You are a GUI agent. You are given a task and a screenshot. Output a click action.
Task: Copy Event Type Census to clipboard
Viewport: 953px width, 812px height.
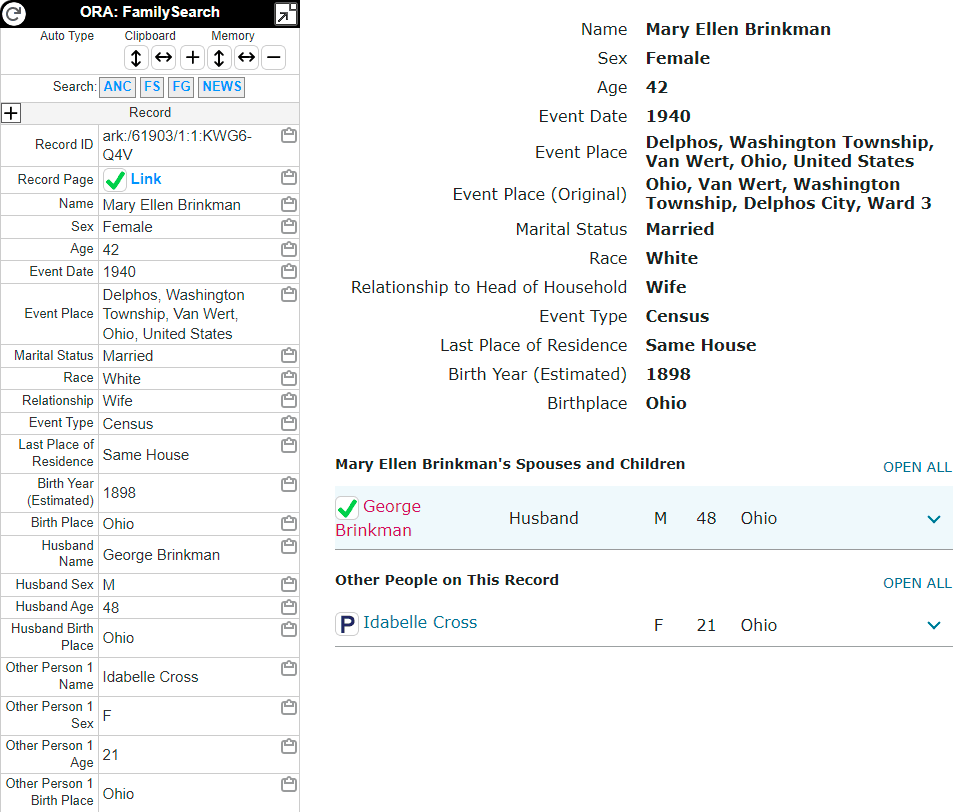289,422
